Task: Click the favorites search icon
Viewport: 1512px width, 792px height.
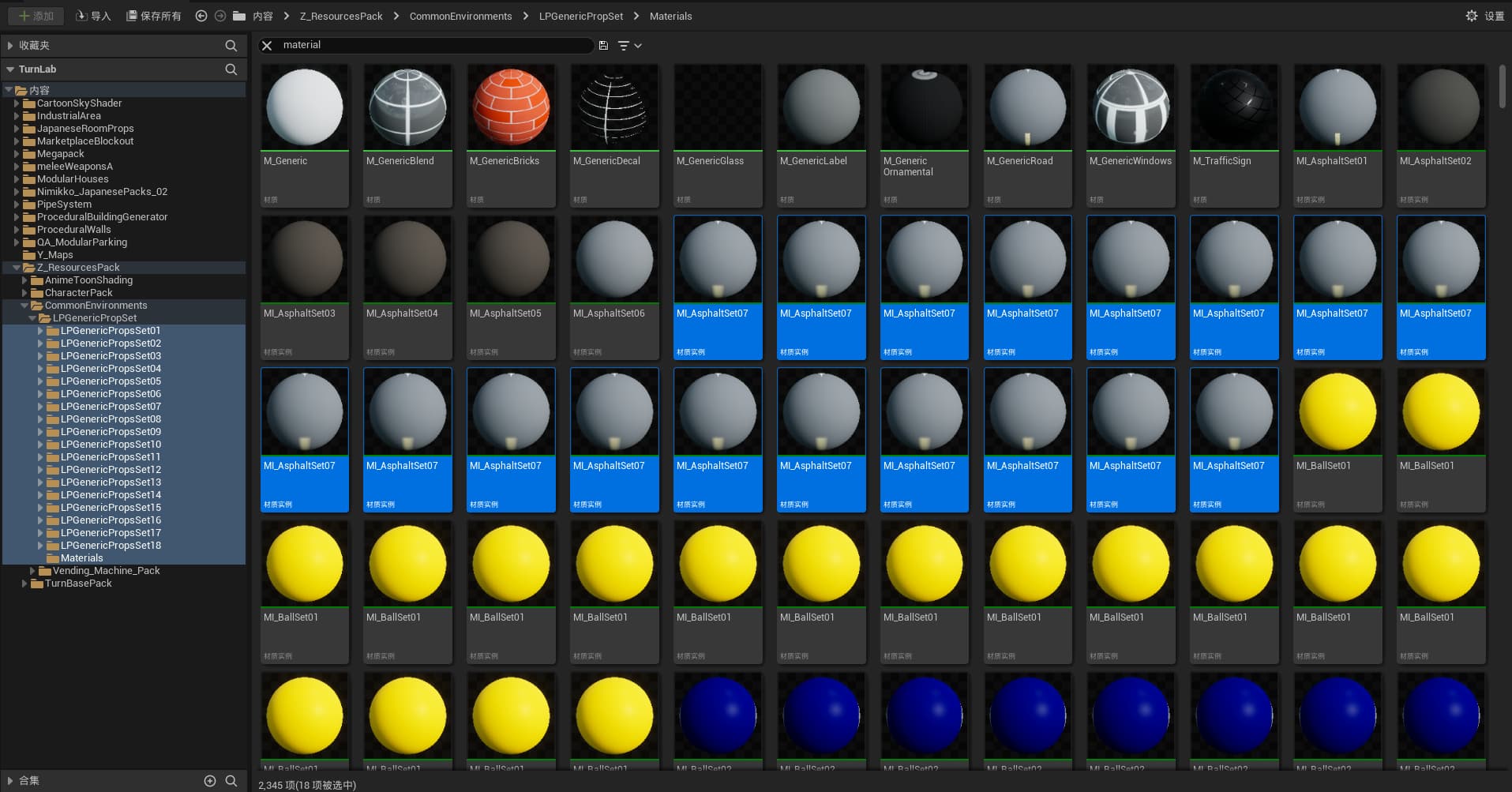Action: pos(231,46)
